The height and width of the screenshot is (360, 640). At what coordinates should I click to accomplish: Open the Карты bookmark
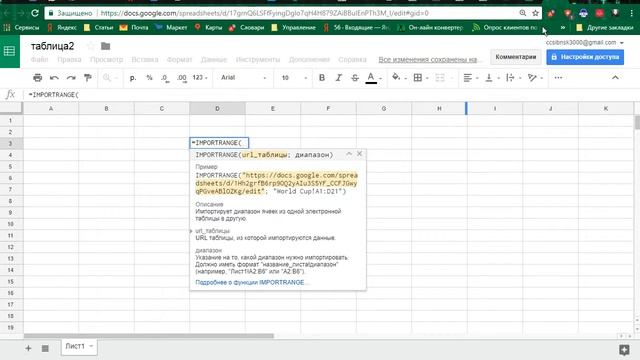pyautogui.click(x=208, y=27)
